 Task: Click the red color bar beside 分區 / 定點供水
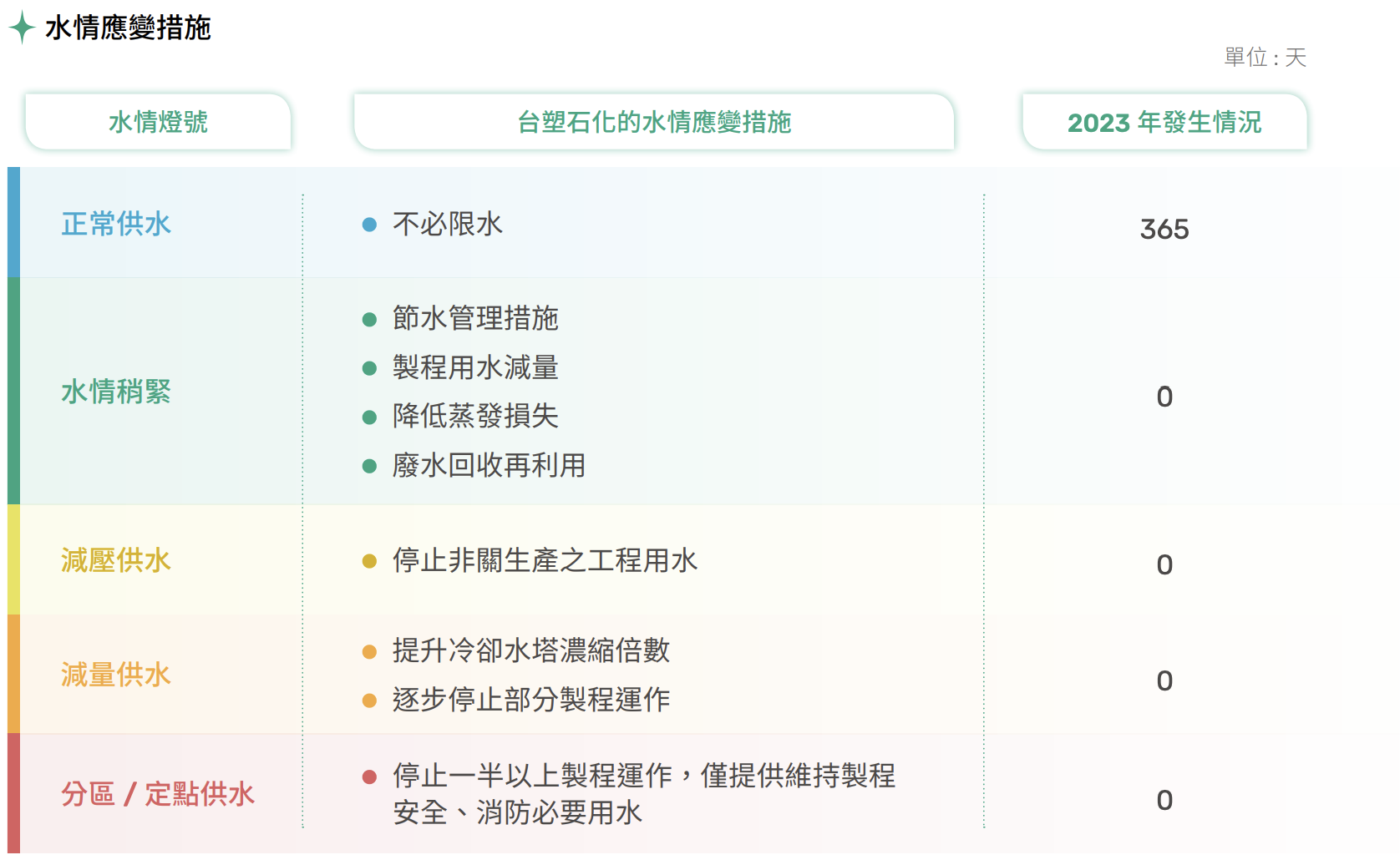[13, 793]
